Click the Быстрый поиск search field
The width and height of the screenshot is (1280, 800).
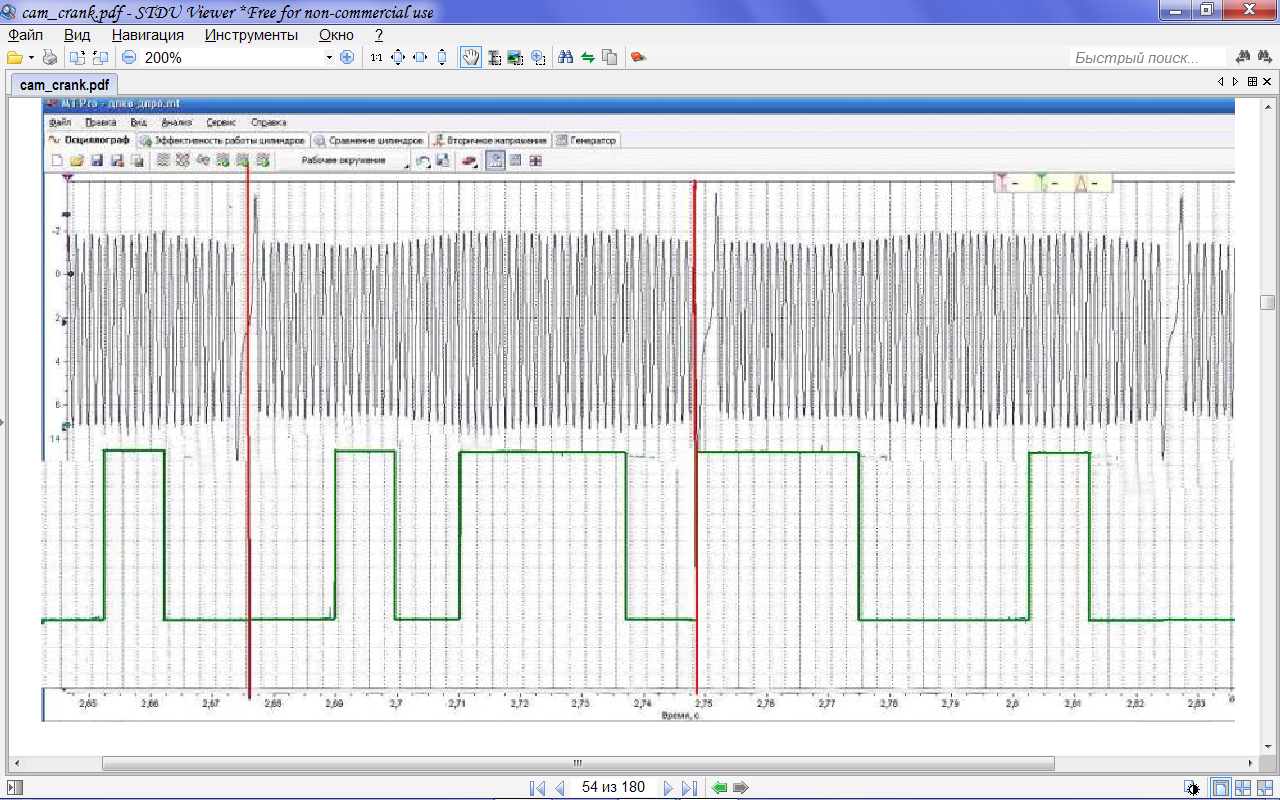(1148, 58)
